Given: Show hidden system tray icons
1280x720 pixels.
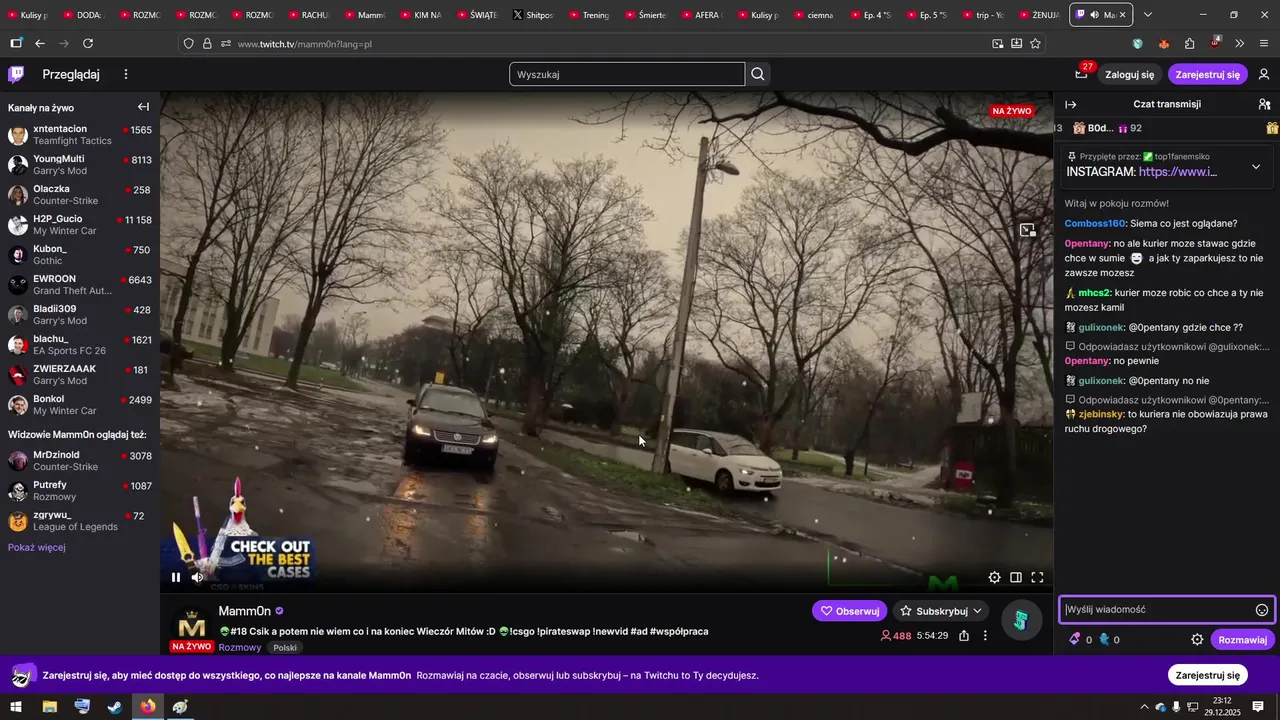Looking at the screenshot, I should click(x=1144, y=707).
